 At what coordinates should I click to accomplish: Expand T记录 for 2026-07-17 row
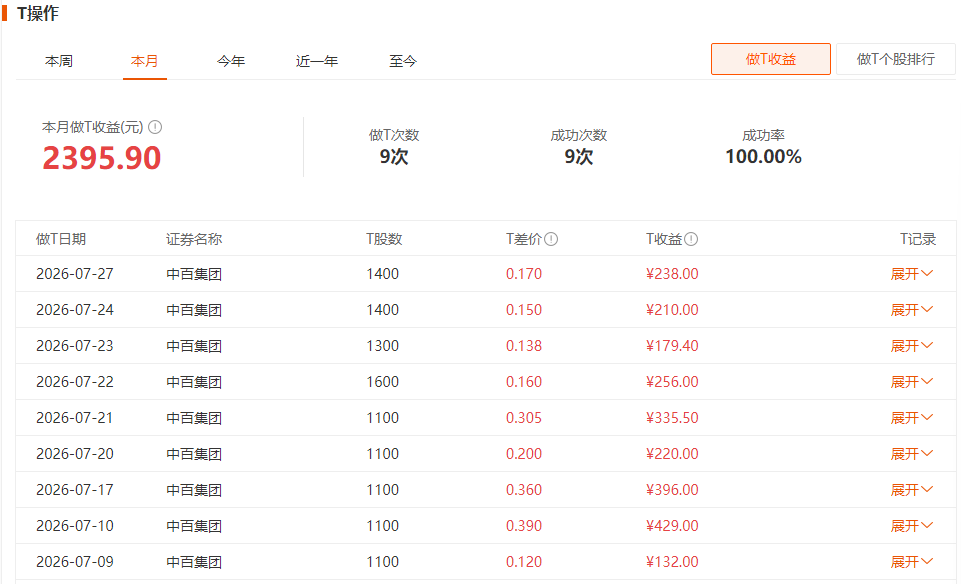(911, 490)
